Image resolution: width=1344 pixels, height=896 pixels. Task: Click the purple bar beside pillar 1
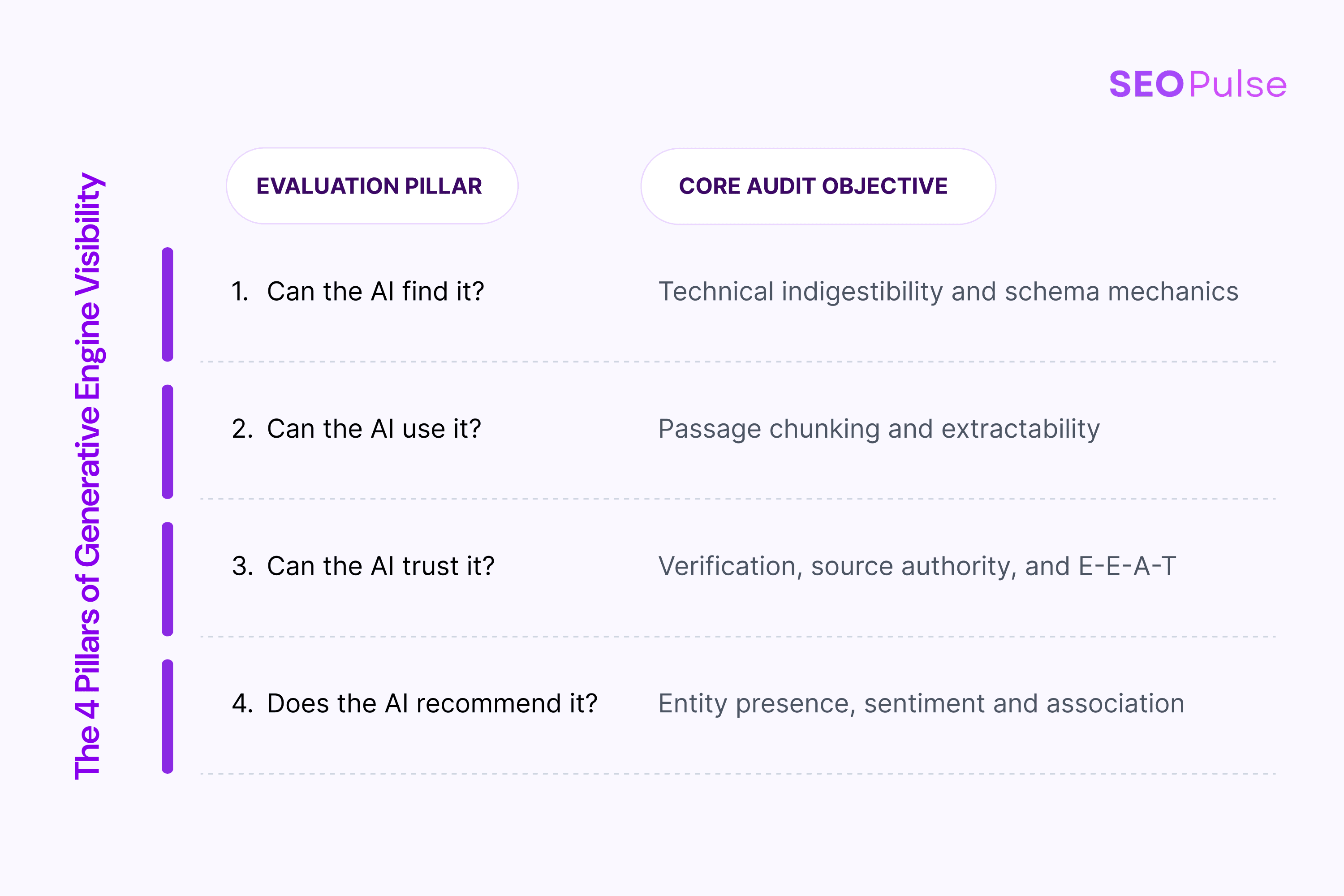(168, 305)
